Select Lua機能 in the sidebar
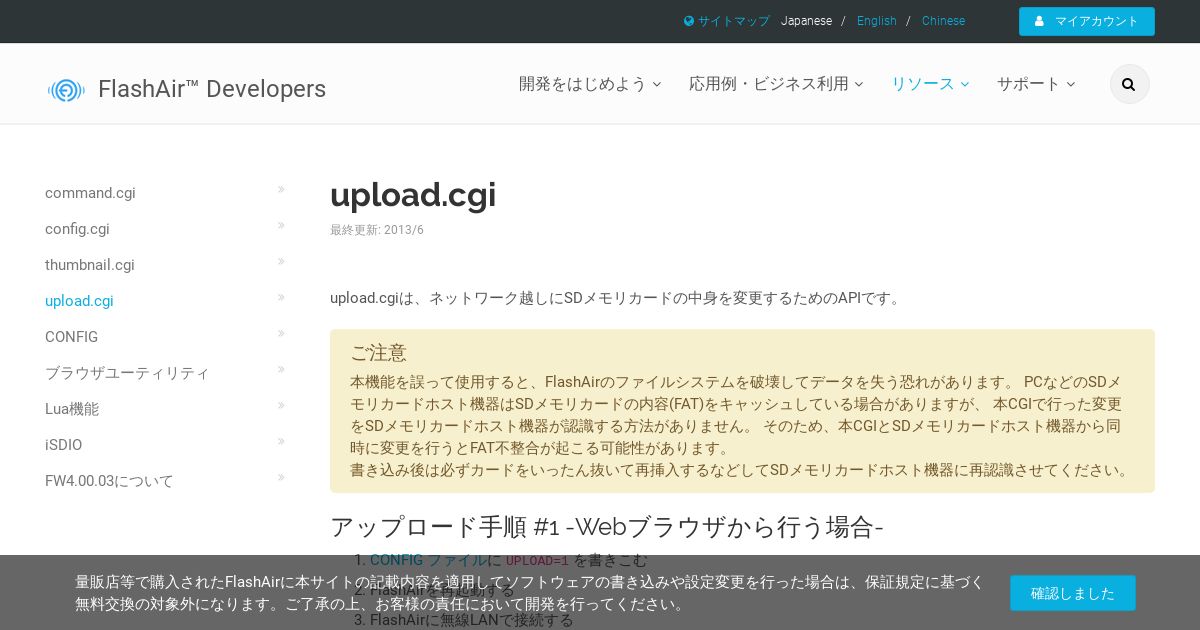The image size is (1200, 630). [72, 409]
